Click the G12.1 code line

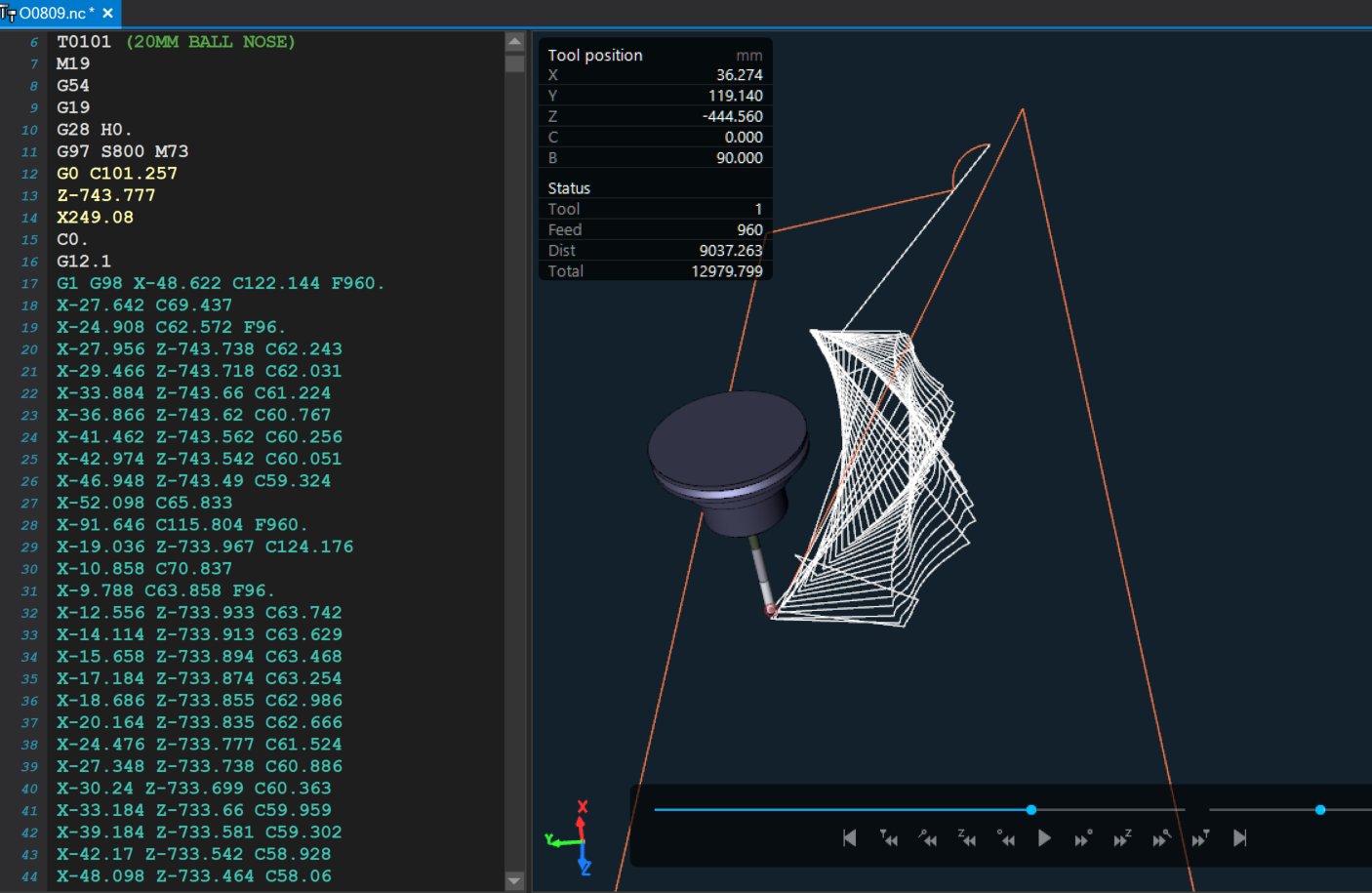pyautogui.click(x=84, y=262)
